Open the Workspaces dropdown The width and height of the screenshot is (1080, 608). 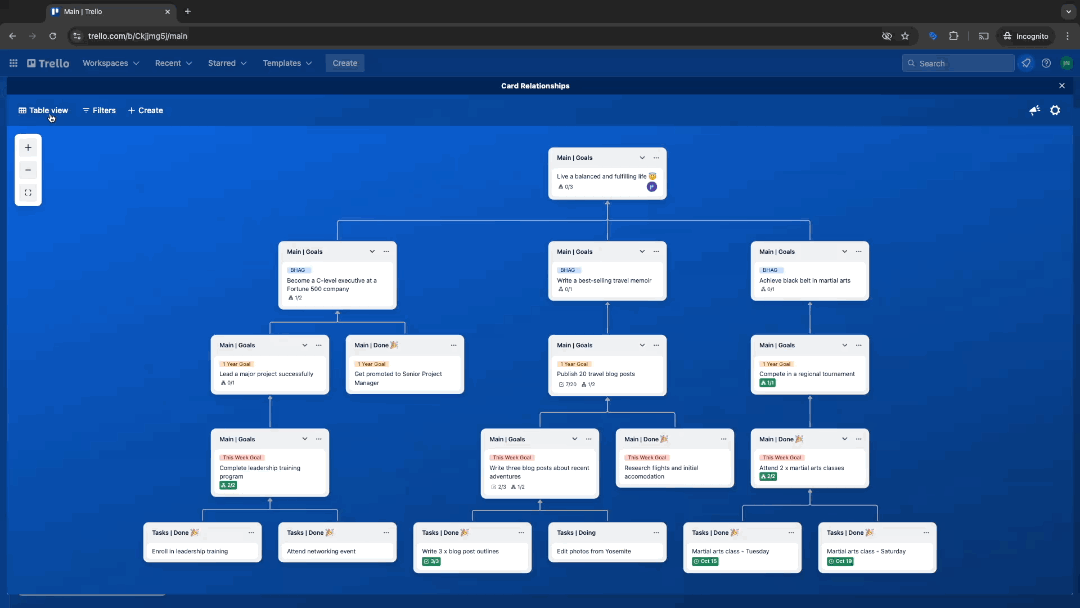pyautogui.click(x=110, y=63)
